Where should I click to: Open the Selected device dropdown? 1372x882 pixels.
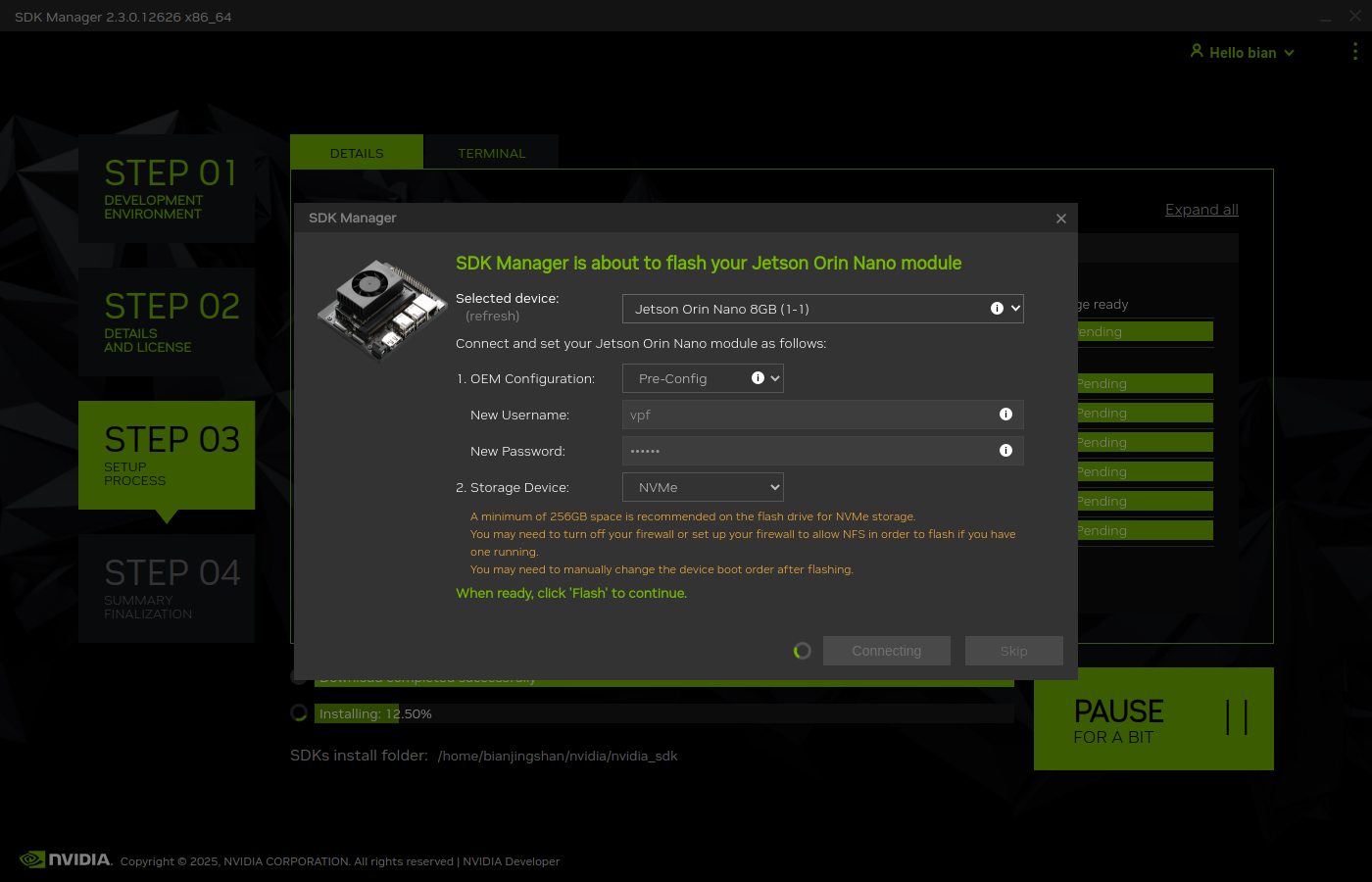tap(823, 309)
